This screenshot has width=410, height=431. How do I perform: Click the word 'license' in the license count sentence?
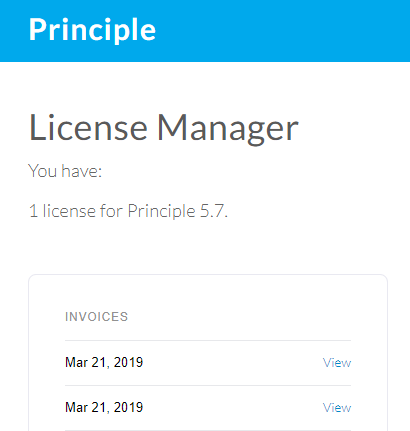(69, 211)
